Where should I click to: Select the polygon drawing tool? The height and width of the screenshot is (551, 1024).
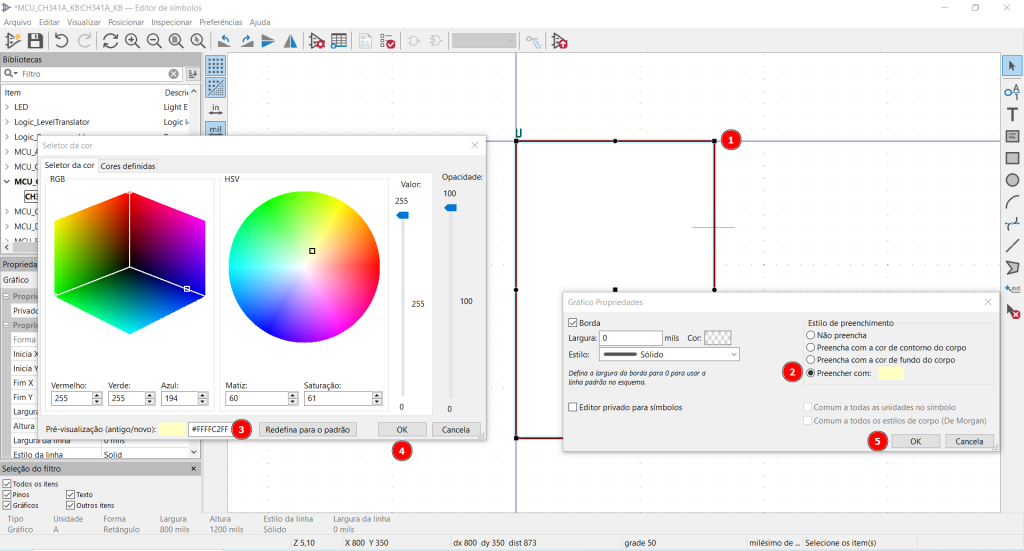point(1012,268)
